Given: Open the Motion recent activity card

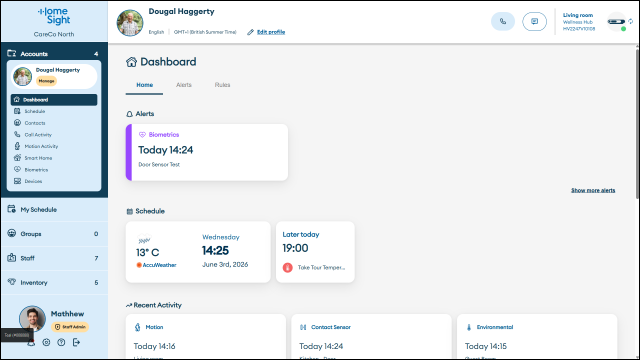Looking at the screenshot, I should [206, 337].
